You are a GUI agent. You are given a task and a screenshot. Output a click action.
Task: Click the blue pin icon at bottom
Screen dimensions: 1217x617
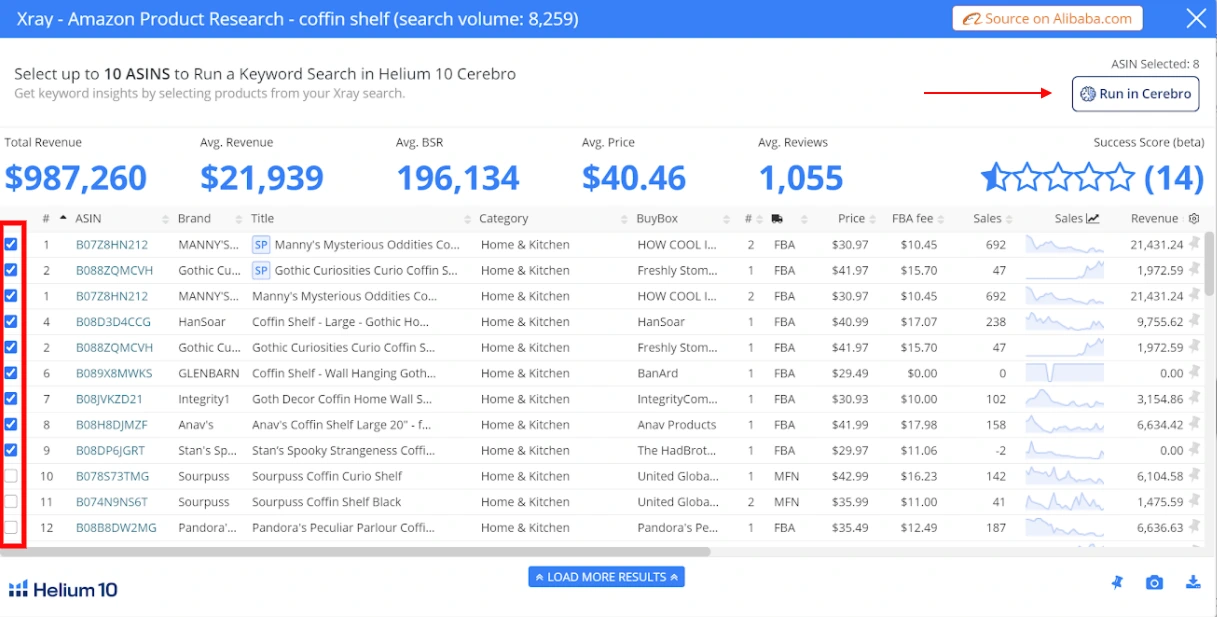click(x=1117, y=583)
